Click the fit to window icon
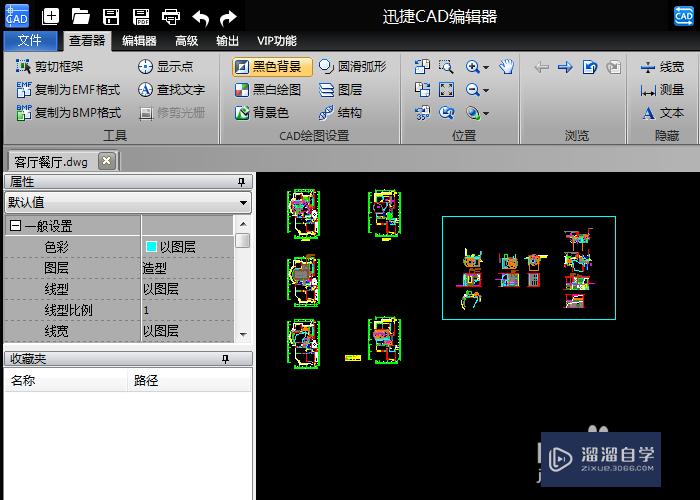Image resolution: width=700 pixels, height=500 pixels. pyautogui.click(x=446, y=90)
